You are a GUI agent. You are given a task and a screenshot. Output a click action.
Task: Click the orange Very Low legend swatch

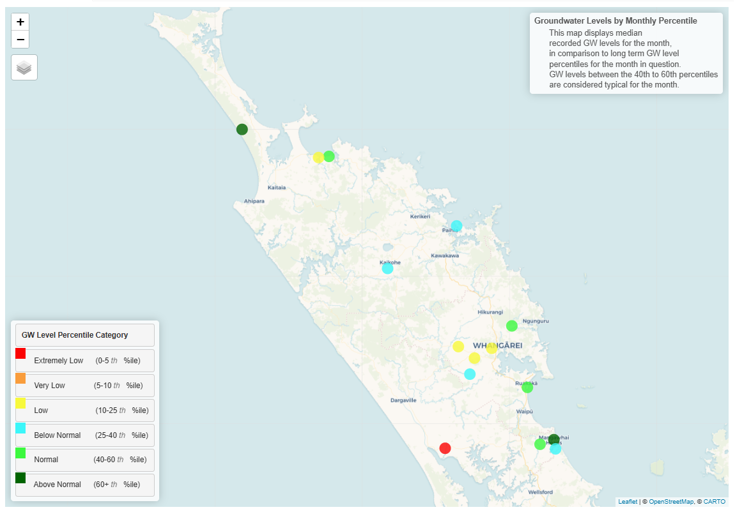[20, 378]
